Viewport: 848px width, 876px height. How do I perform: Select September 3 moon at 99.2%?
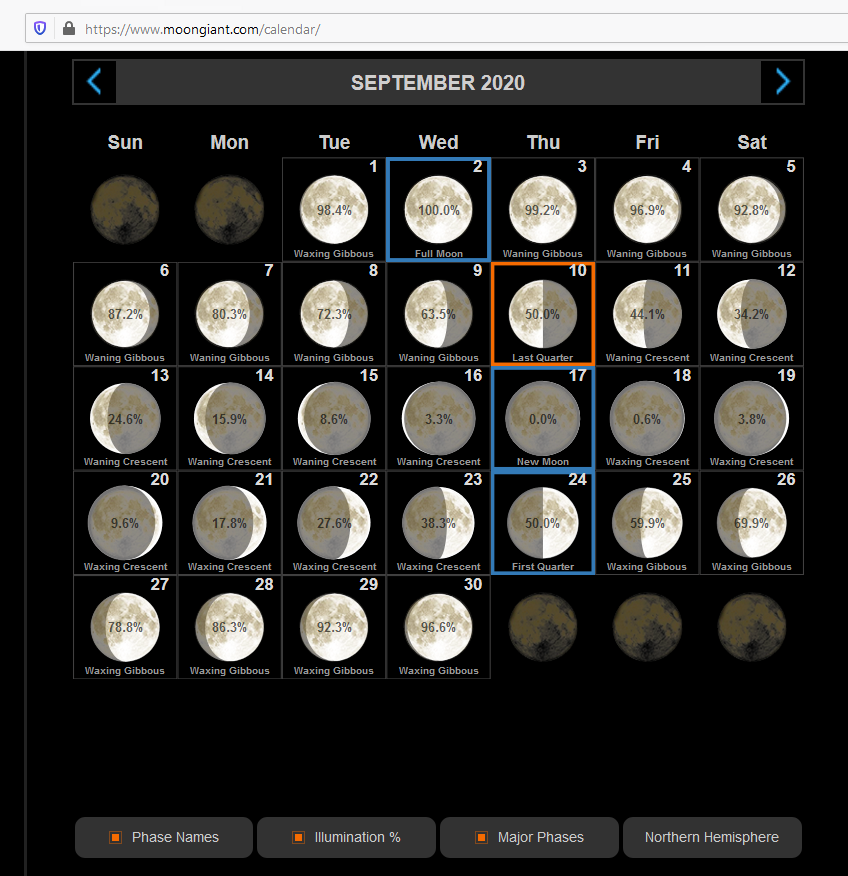[x=543, y=210]
